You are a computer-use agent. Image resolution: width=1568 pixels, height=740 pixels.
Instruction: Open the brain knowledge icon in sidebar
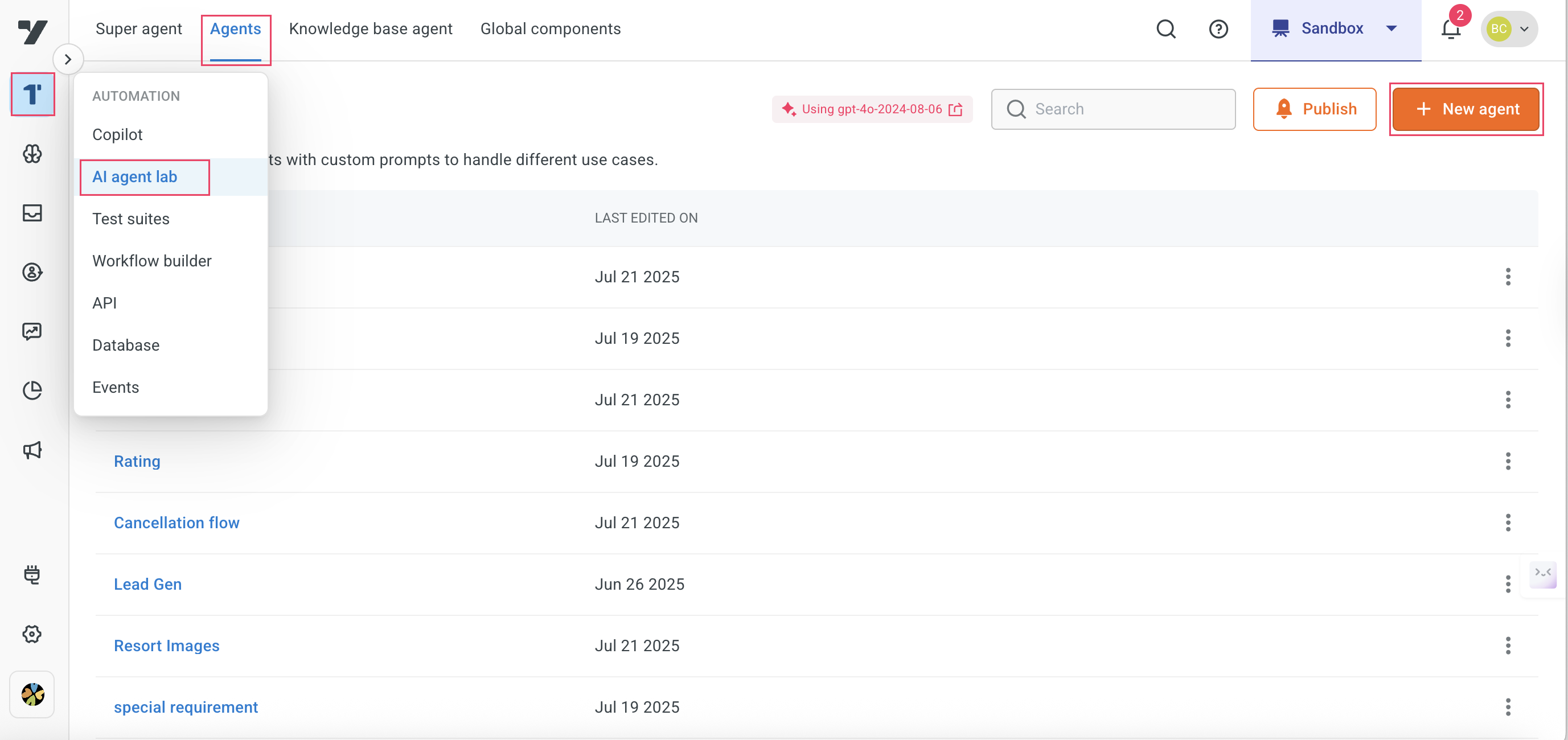pos(32,153)
